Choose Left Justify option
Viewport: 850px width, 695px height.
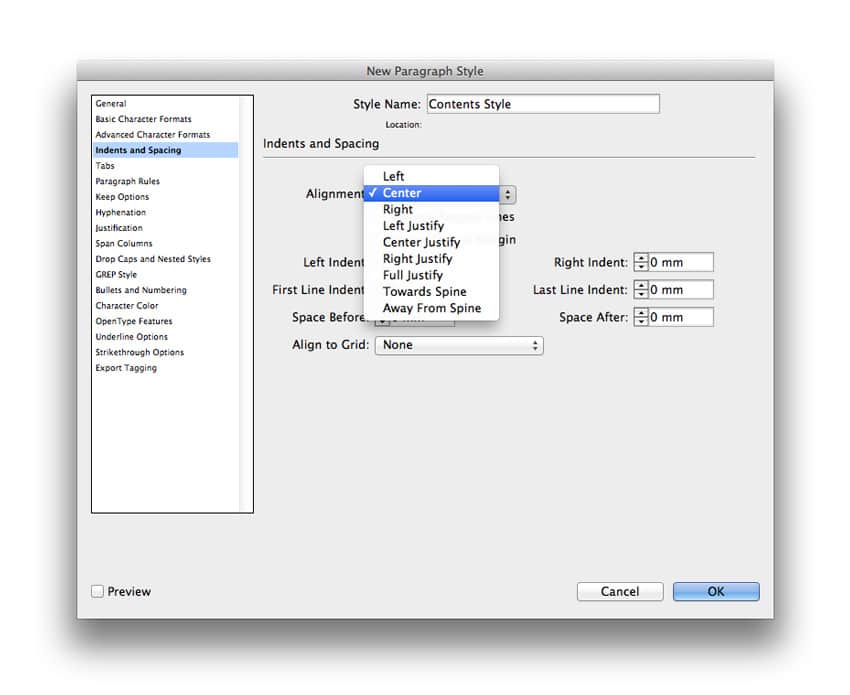(431, 226)
